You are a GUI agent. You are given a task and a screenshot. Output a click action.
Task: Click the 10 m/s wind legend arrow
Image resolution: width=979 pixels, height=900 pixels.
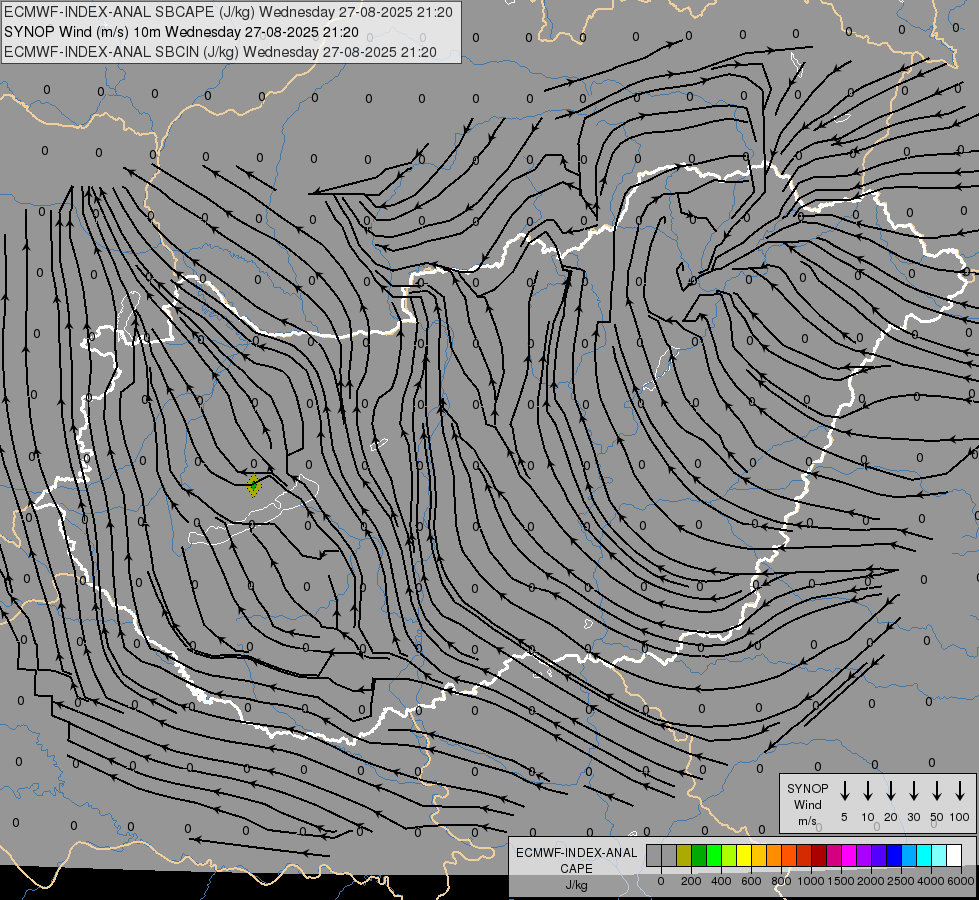pyautogui.click(x=868, y=791)
